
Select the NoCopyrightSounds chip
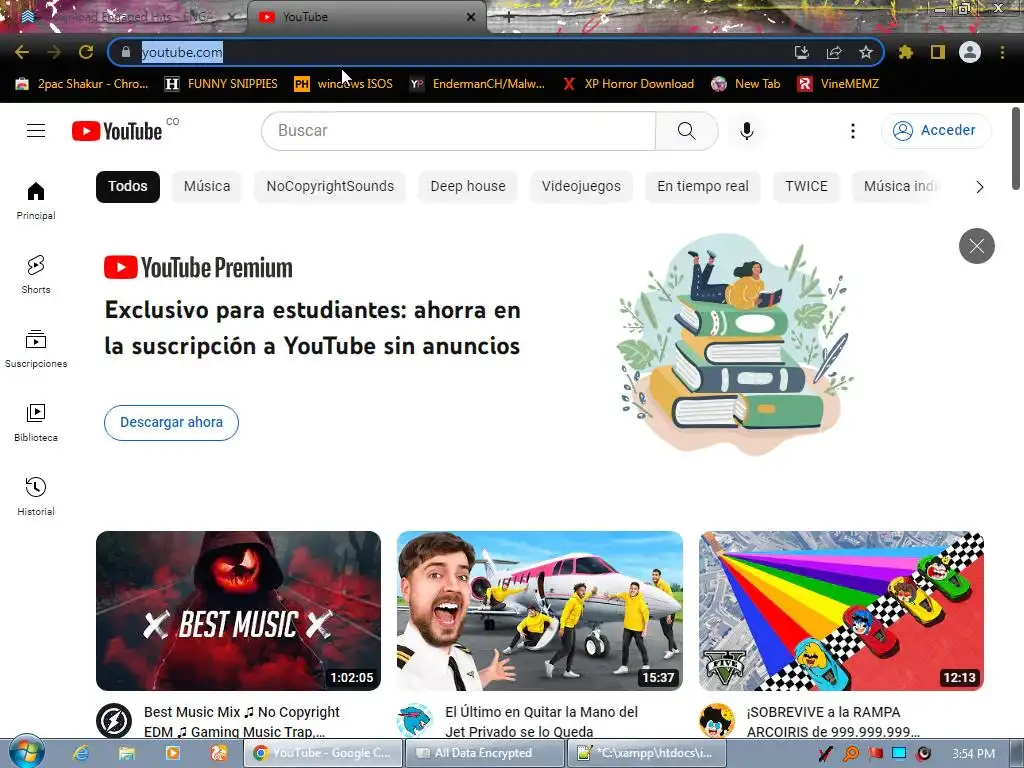[330, 187]
